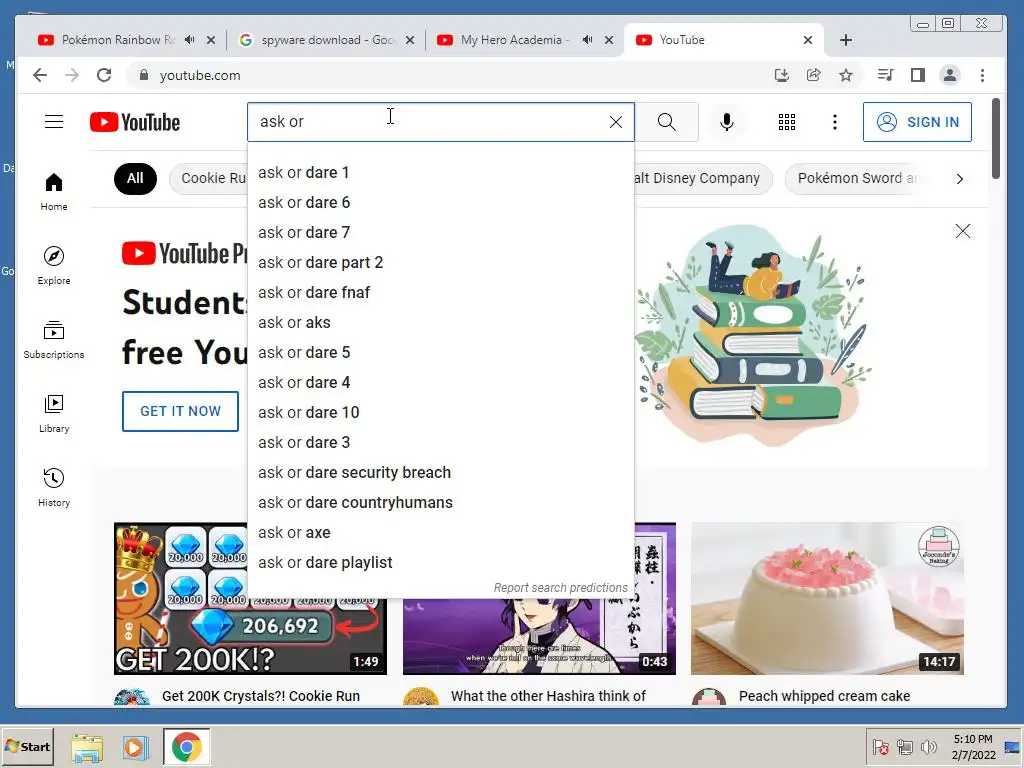
Task: Show more filter chips with right arrow
Action: pyautogui.click(x=959, y=179)
